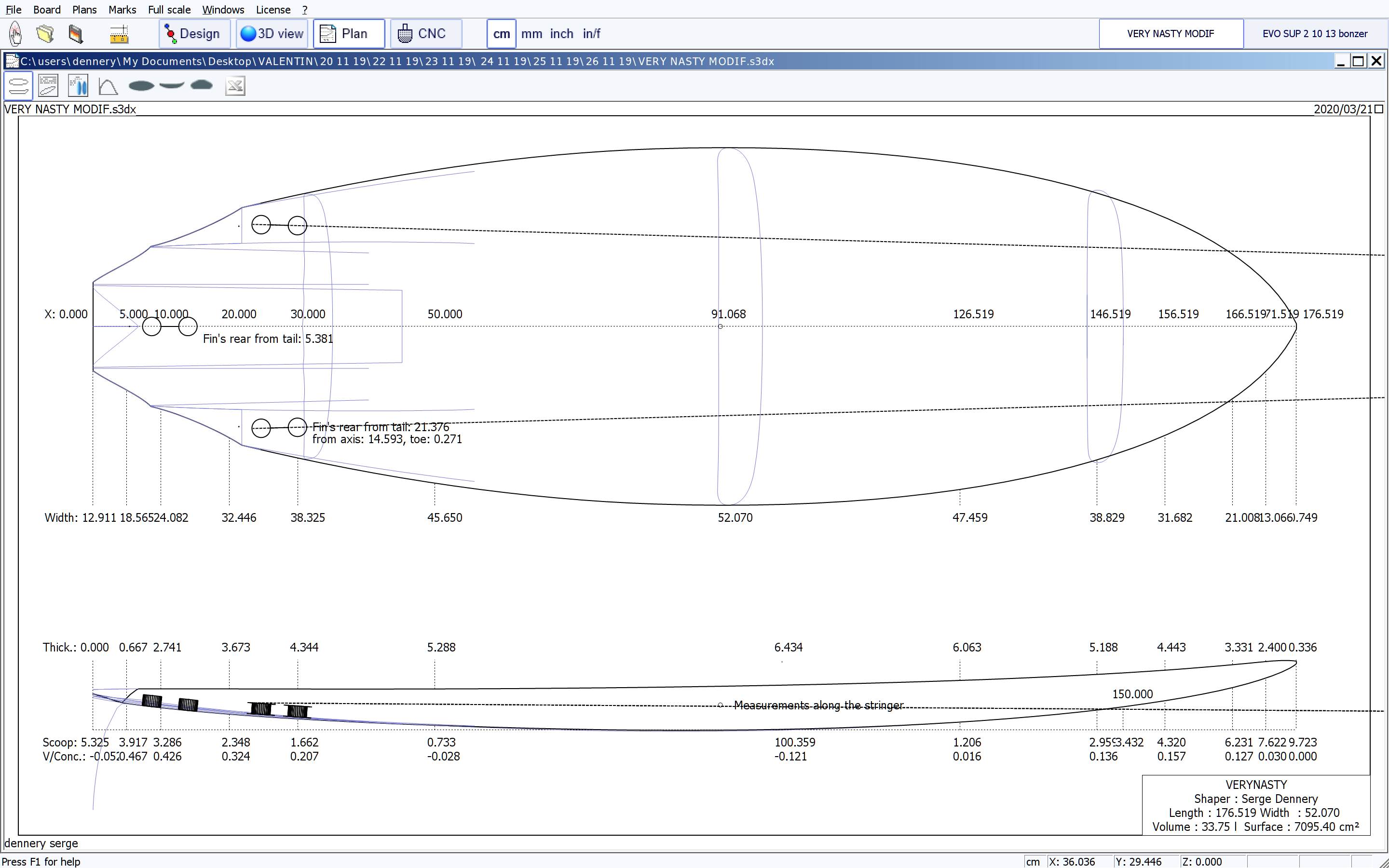The width and height of the screenshot is (1389, 868).
Task: Switch units to in/f
Action: [x=591, y=33]
